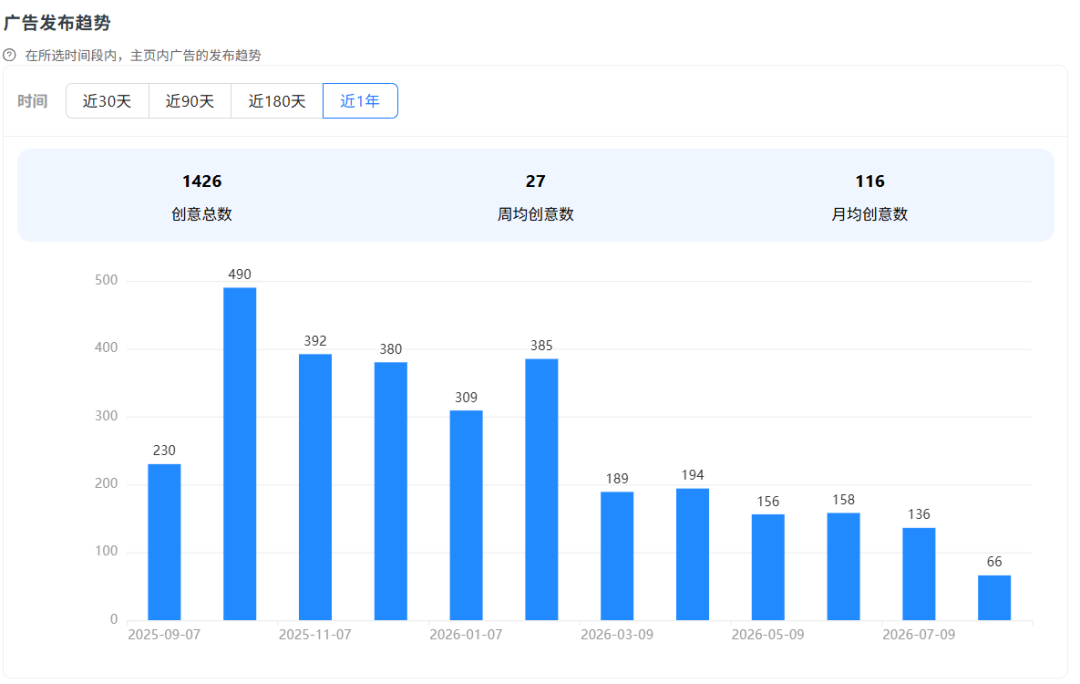Click the 1426 创意总数 value
1080x684 pixels.
click(202, 181)
